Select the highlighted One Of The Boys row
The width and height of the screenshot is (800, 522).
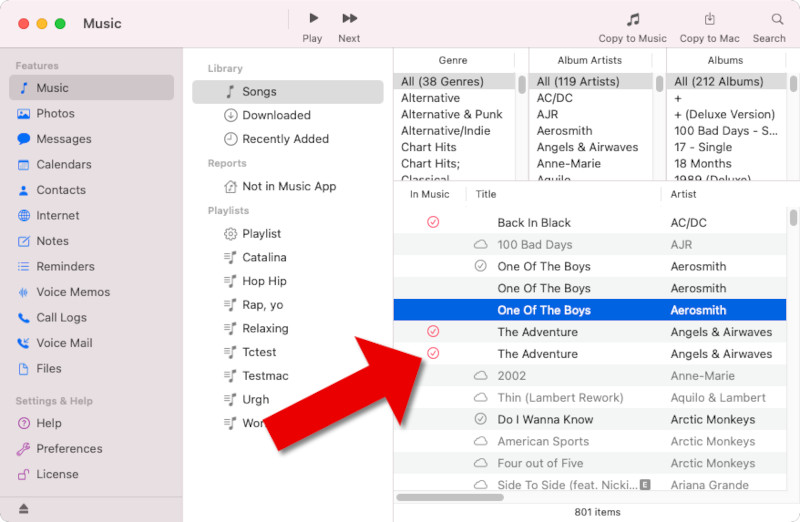pyautogui.click(x=590, y=310)
